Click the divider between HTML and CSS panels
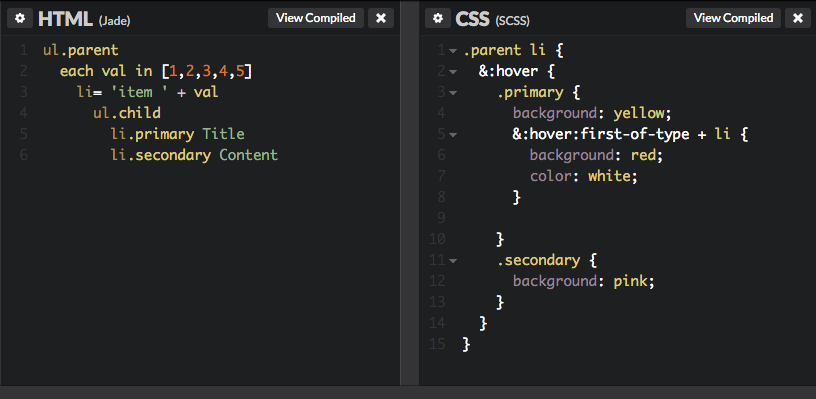This screenshot has width=816, height=399. click(x=410, y=198)
